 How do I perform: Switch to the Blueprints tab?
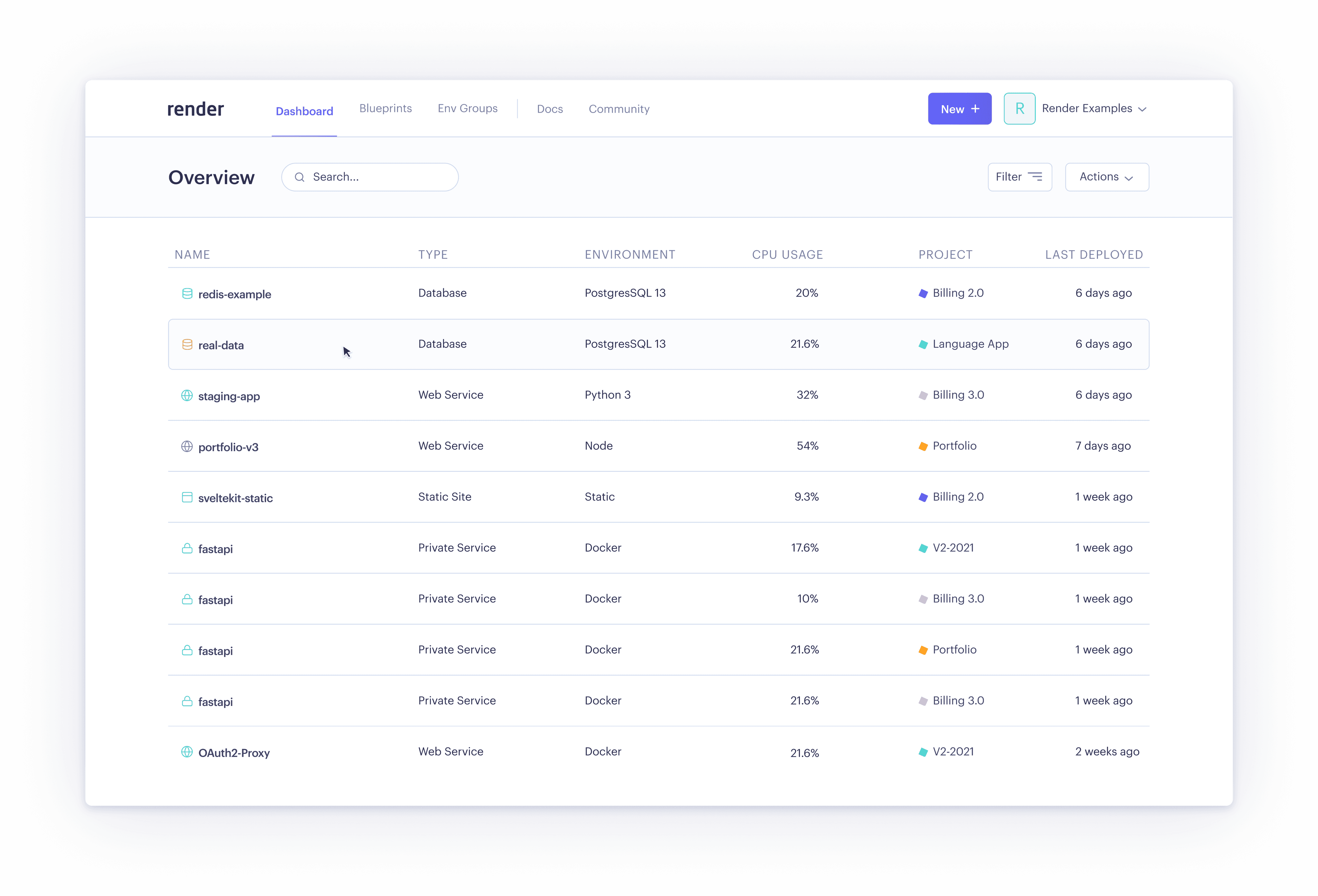pyautogui.click(x=385, y=108)
